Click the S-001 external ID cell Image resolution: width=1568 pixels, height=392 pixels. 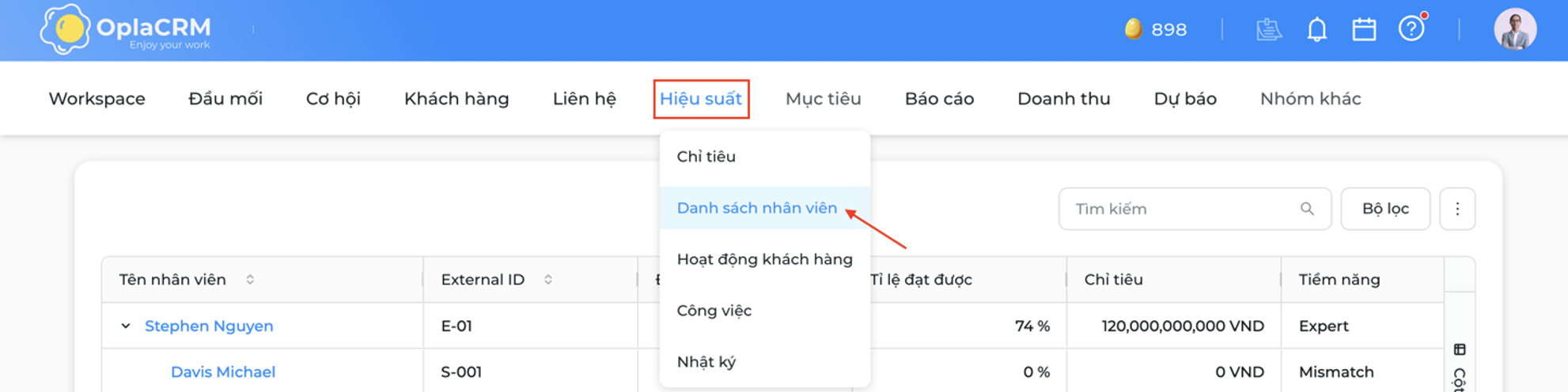(x=531, y=371)
